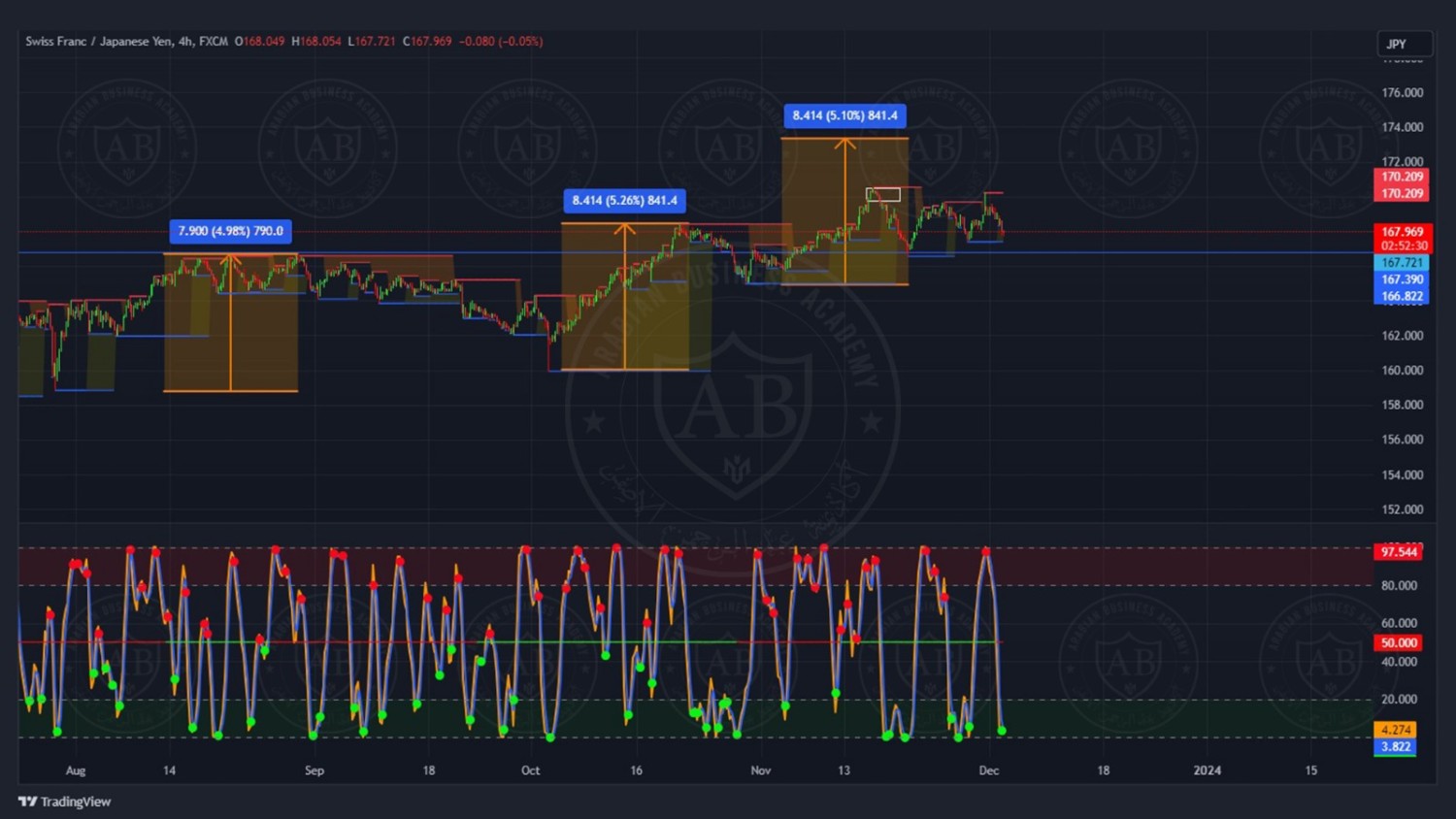Click the 167.721 price axis tag
This screenshot has width=1456, height=819.
coord(1402,263)
